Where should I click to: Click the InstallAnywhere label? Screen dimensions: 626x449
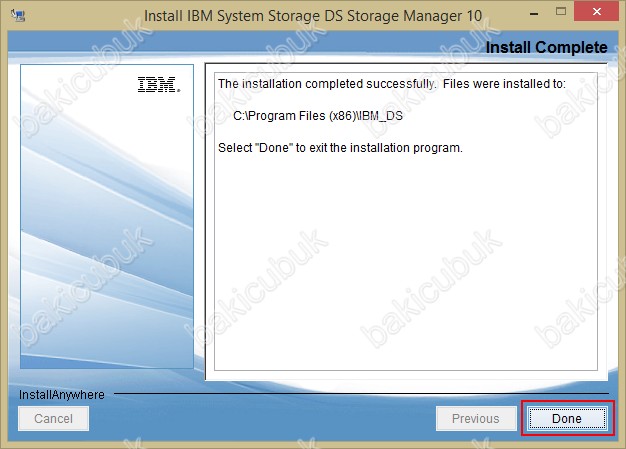pos(62,395)
